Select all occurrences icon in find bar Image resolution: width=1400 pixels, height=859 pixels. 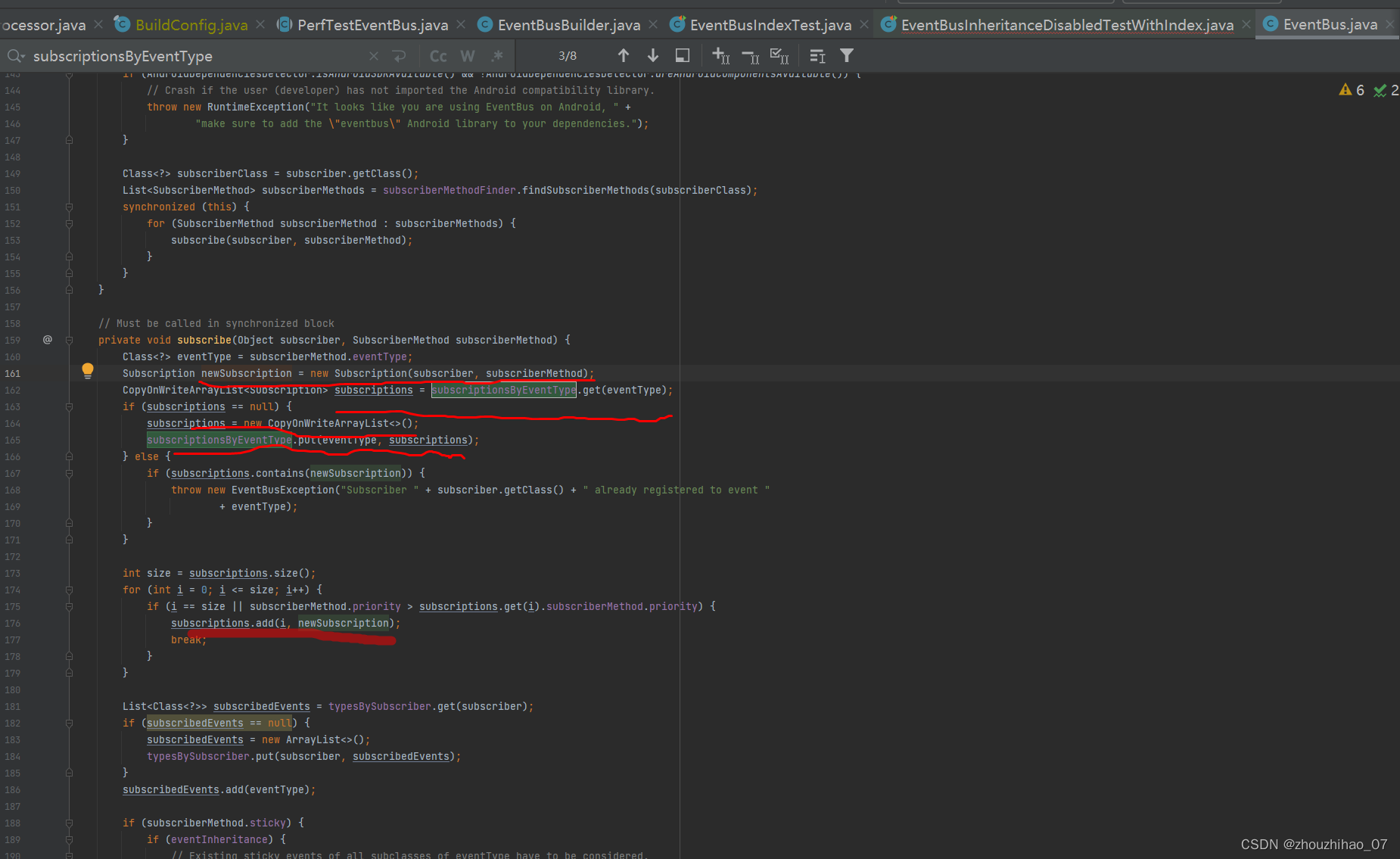779,55
